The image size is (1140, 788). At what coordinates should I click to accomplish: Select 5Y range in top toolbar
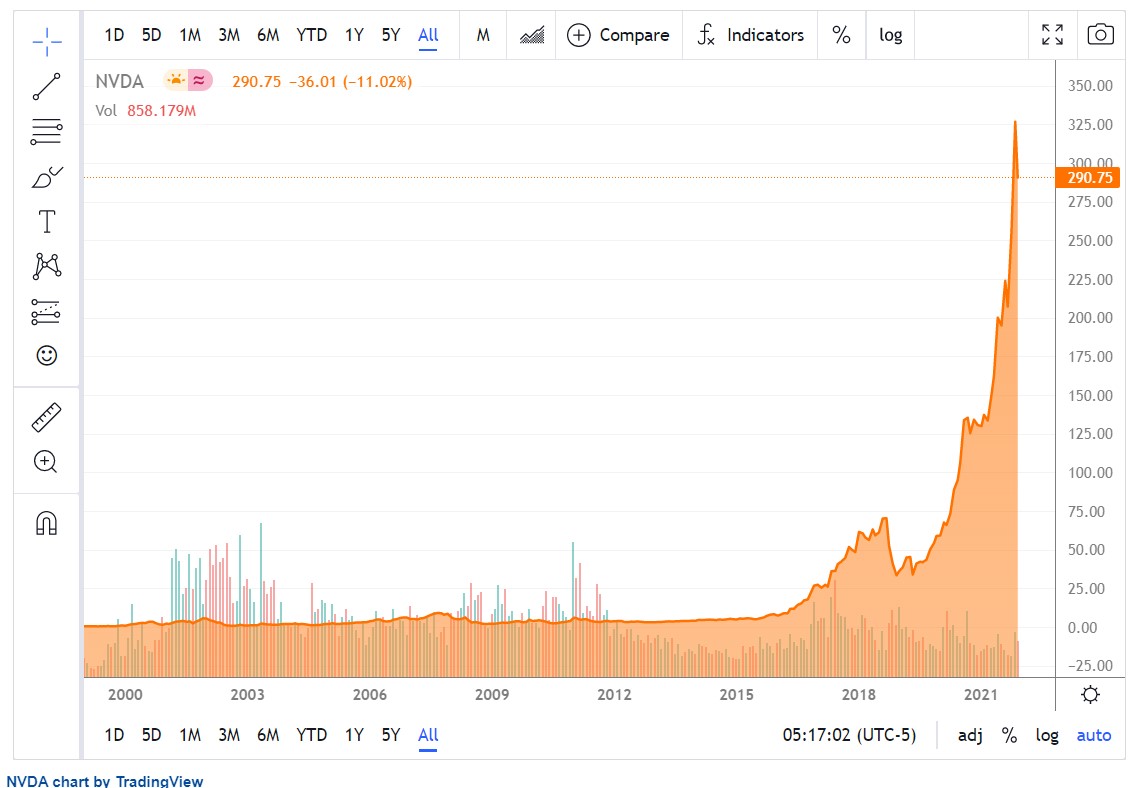[391, 35]
